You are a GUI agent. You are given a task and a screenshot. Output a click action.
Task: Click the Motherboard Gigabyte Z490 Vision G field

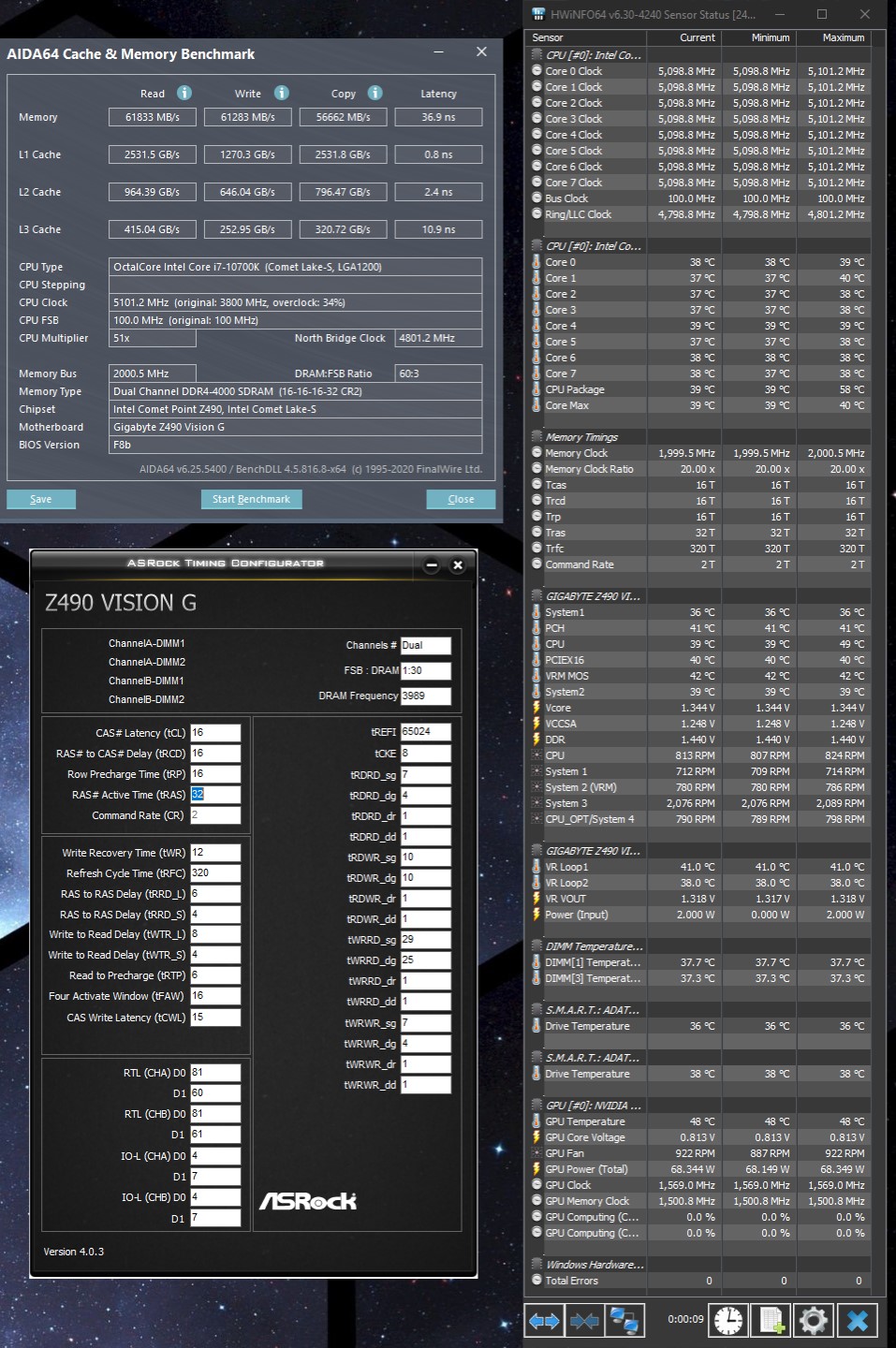pos(296,427)
